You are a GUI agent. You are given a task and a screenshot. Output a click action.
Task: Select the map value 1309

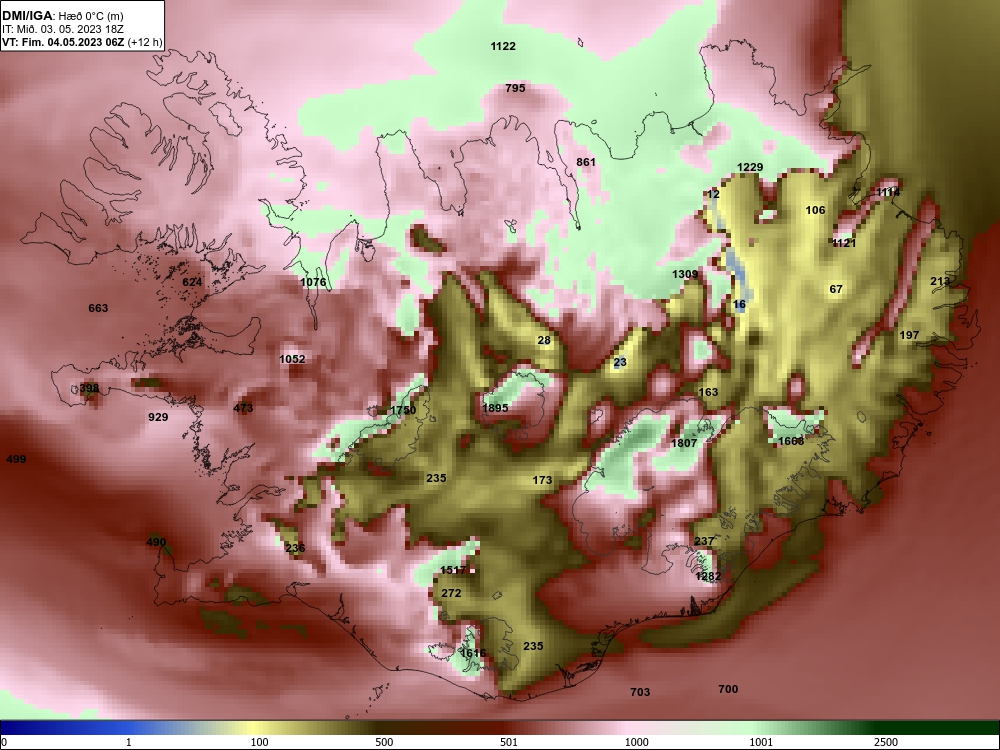(x=685, y=274)
